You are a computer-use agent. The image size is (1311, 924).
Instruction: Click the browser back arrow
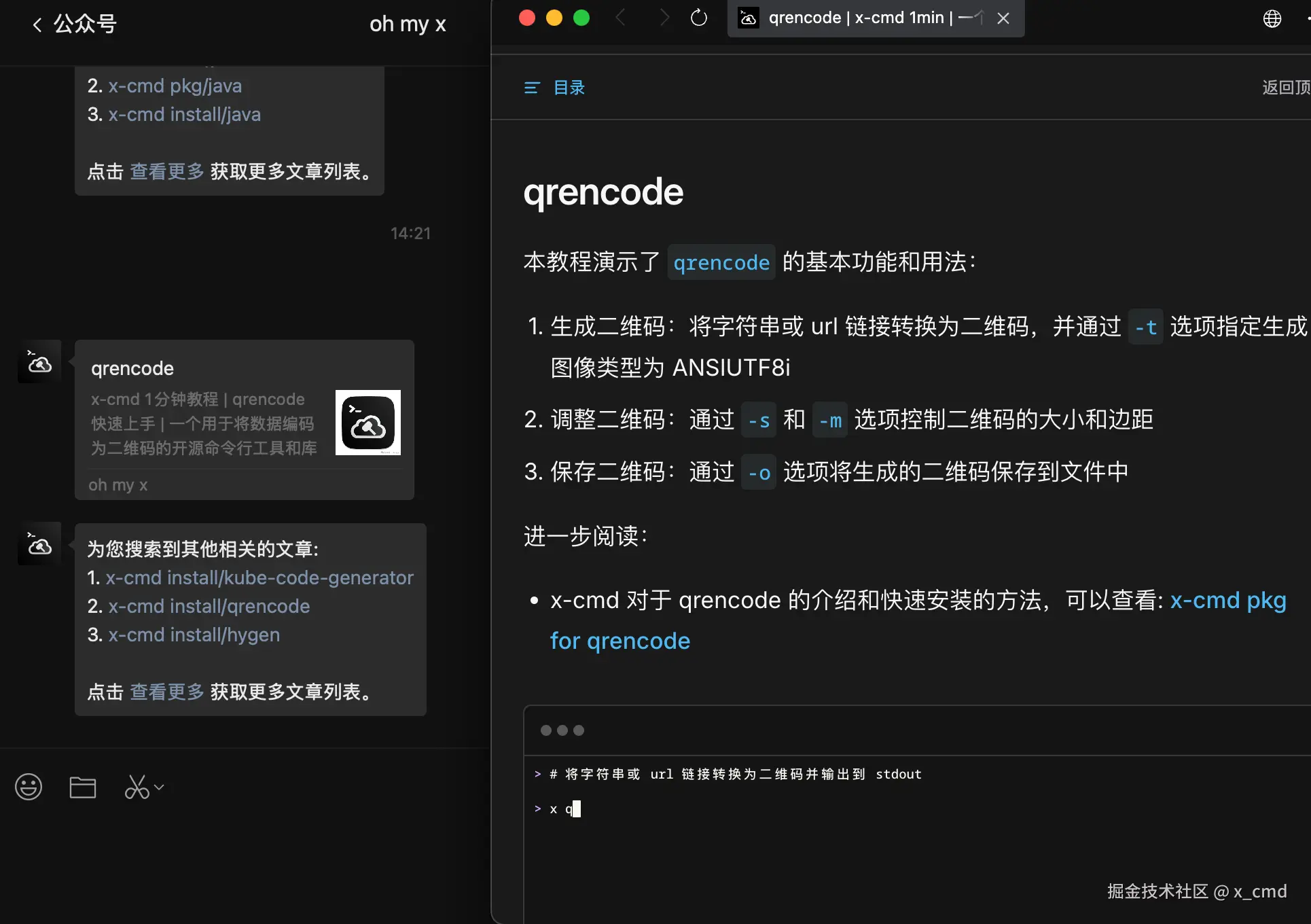[620, 18]
